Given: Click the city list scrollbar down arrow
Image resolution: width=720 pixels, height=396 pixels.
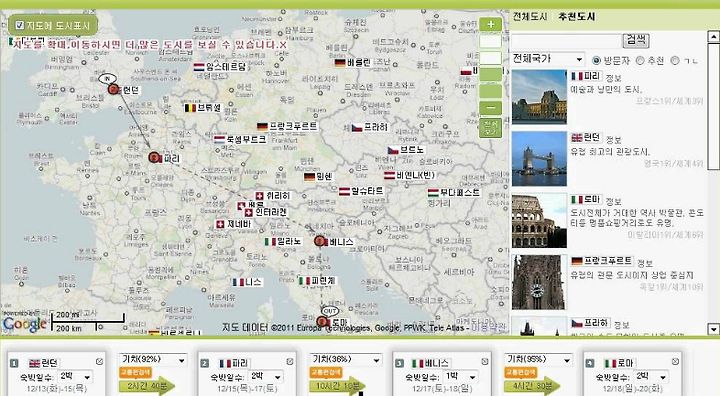Looking at the screenshot, I should coord(714,329).
